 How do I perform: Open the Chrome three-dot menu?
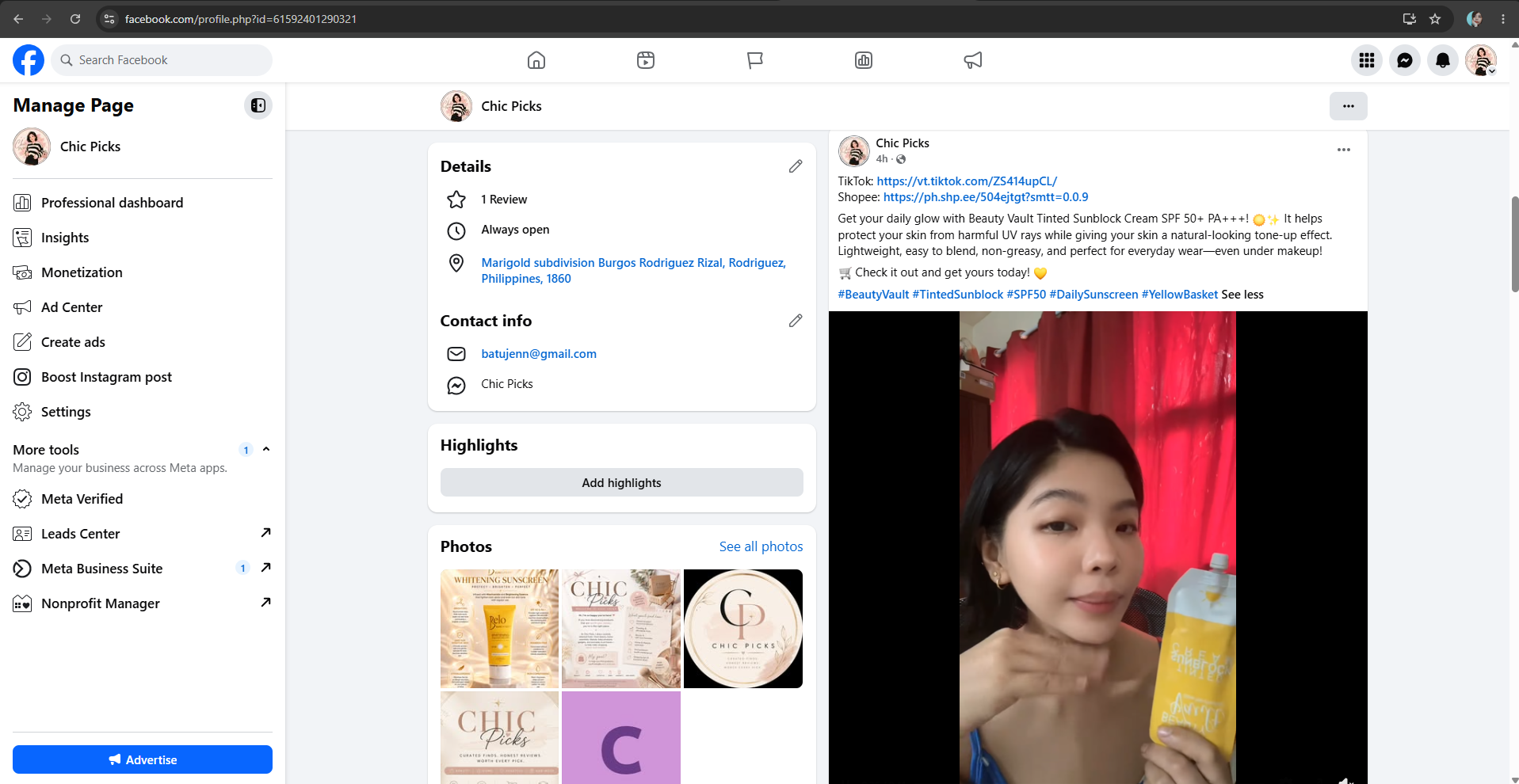click(x=1503, y=19)
